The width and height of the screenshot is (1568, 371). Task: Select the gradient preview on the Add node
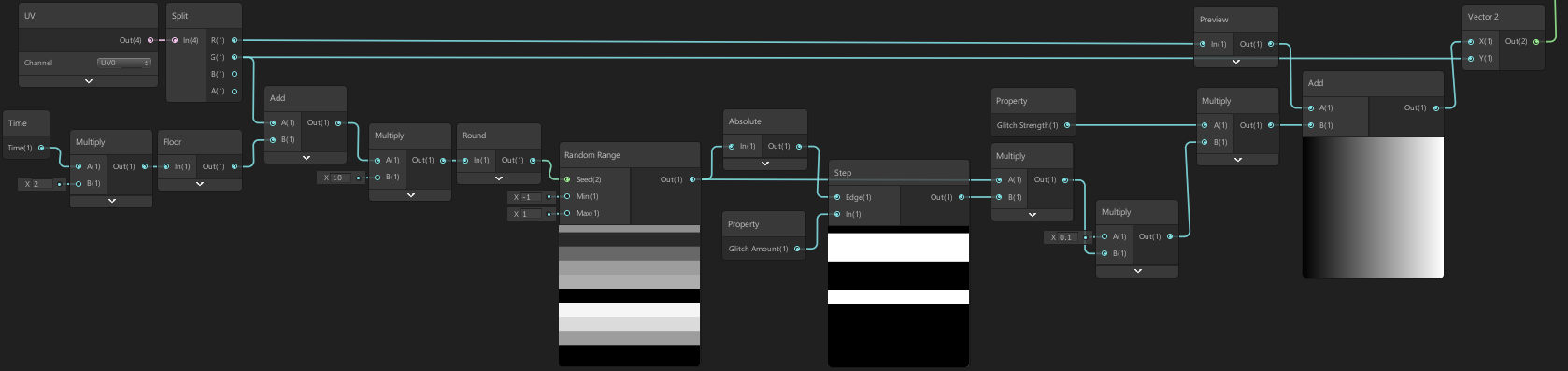(1374, 207)
